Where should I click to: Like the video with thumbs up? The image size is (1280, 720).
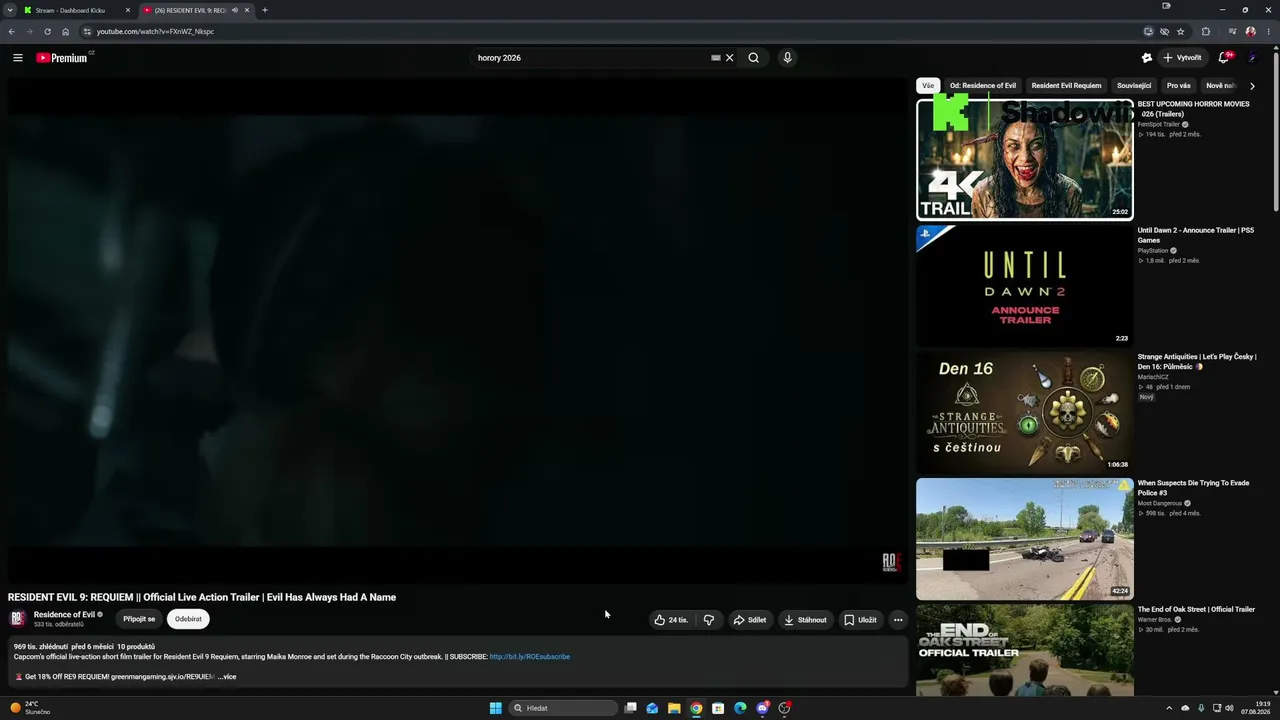click(x=672, y=620)
